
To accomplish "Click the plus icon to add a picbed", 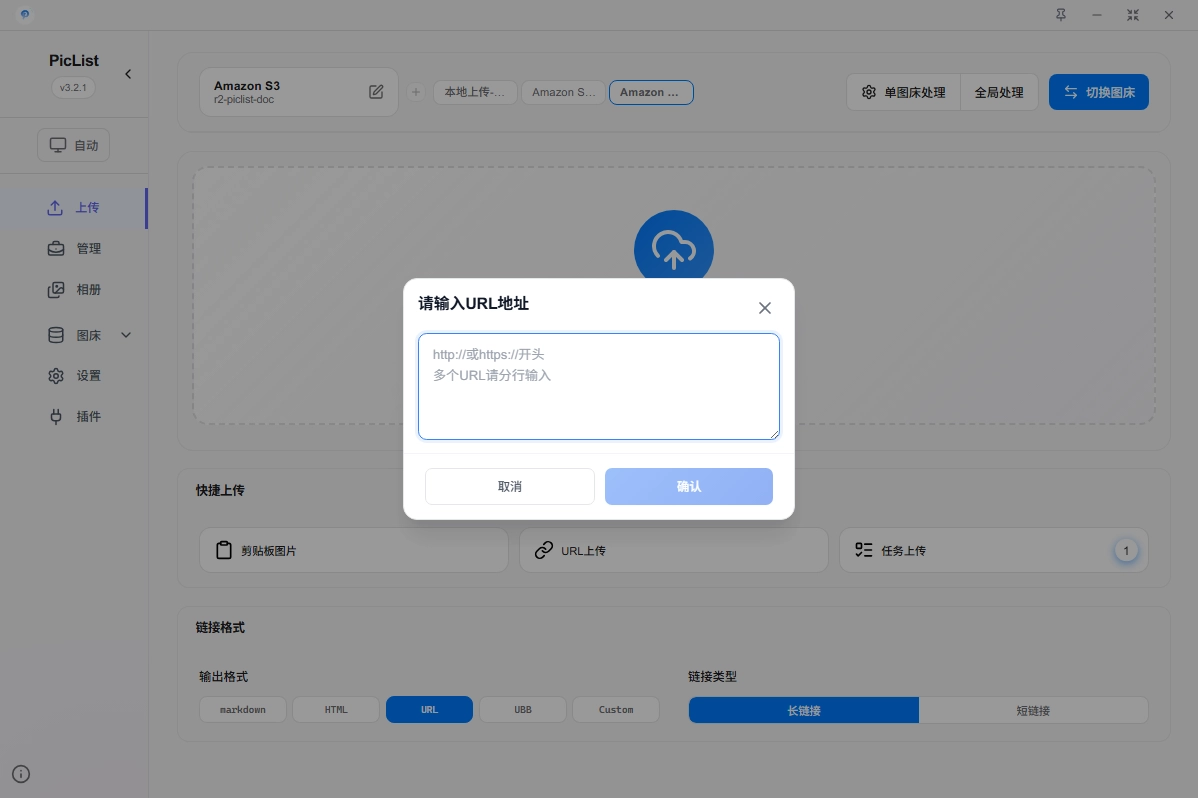I will 415,92.
